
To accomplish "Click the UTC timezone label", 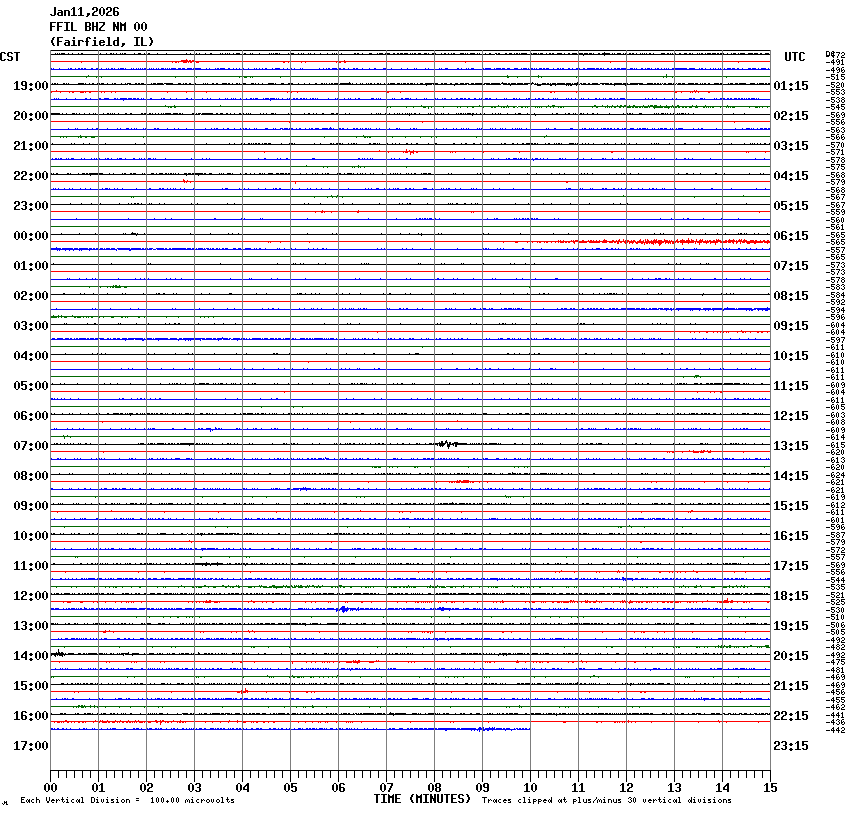I will [795, 57].
